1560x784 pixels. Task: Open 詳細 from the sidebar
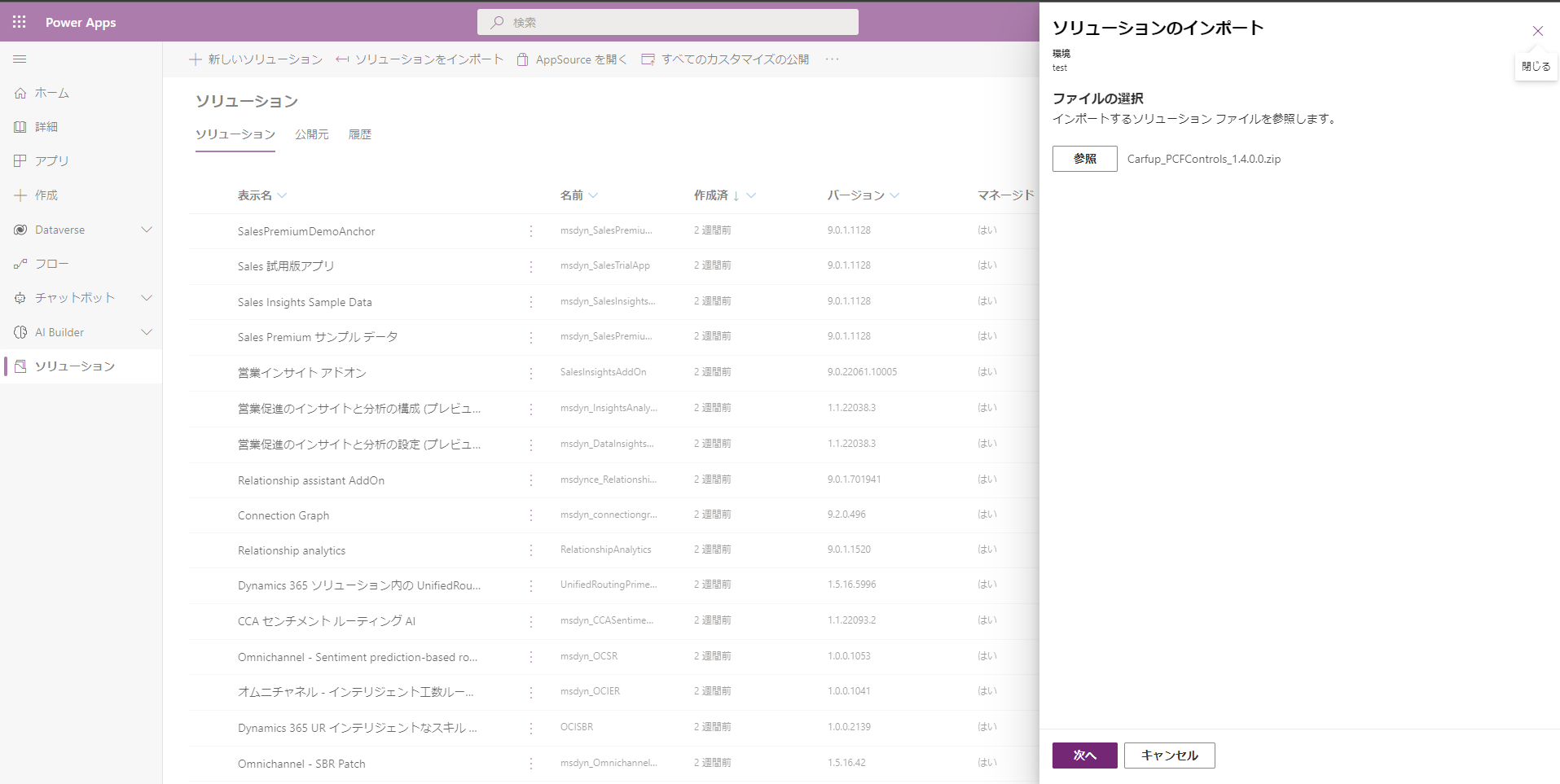tap(46, 126)
